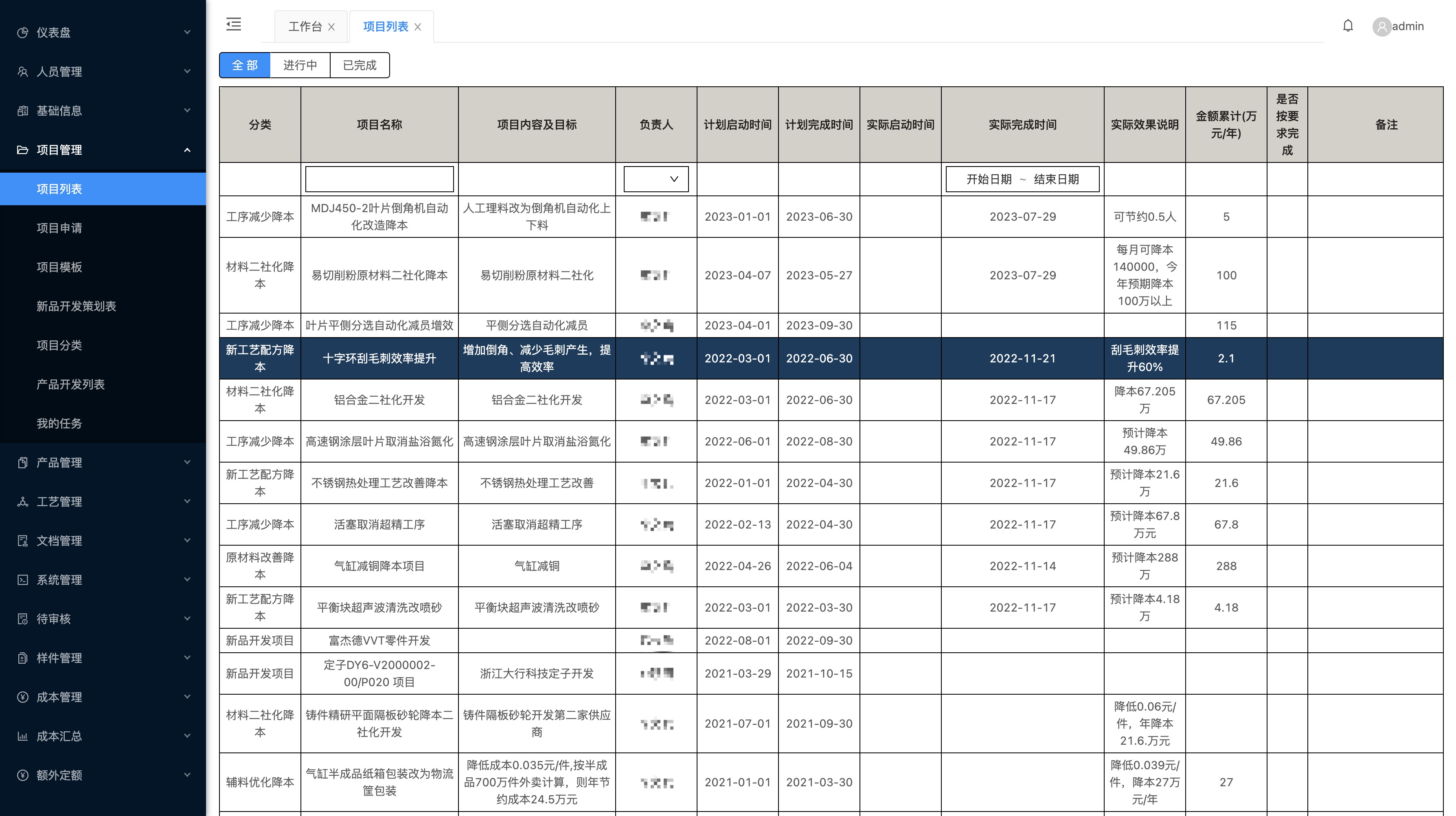1456x816 pixels.
Task: Open 项目列表 in the sidebar
Action: pyautogui.click(x=103, y=189)
